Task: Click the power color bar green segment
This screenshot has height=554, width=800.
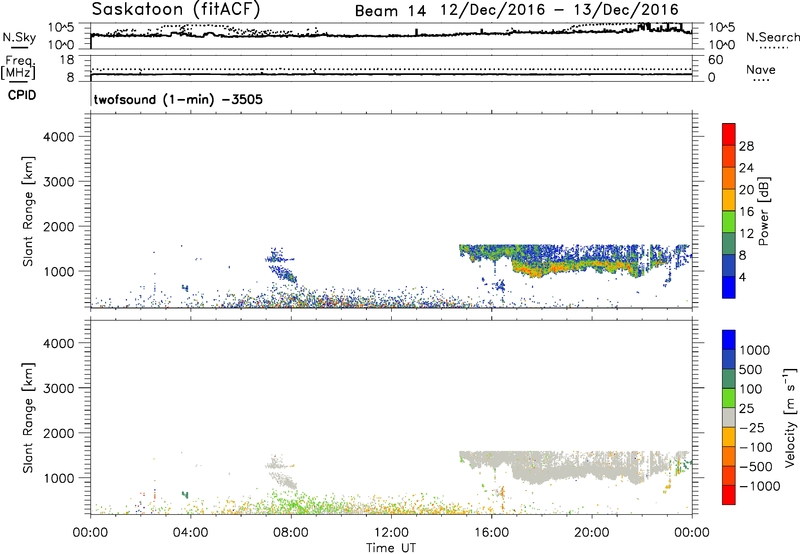Action: pos(729,221)
